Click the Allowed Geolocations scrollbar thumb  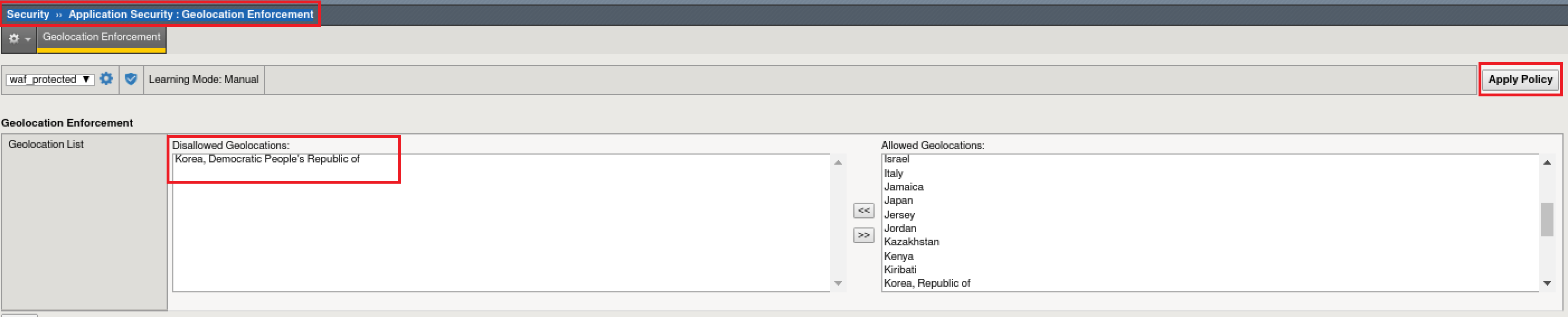click(1547, 220)
